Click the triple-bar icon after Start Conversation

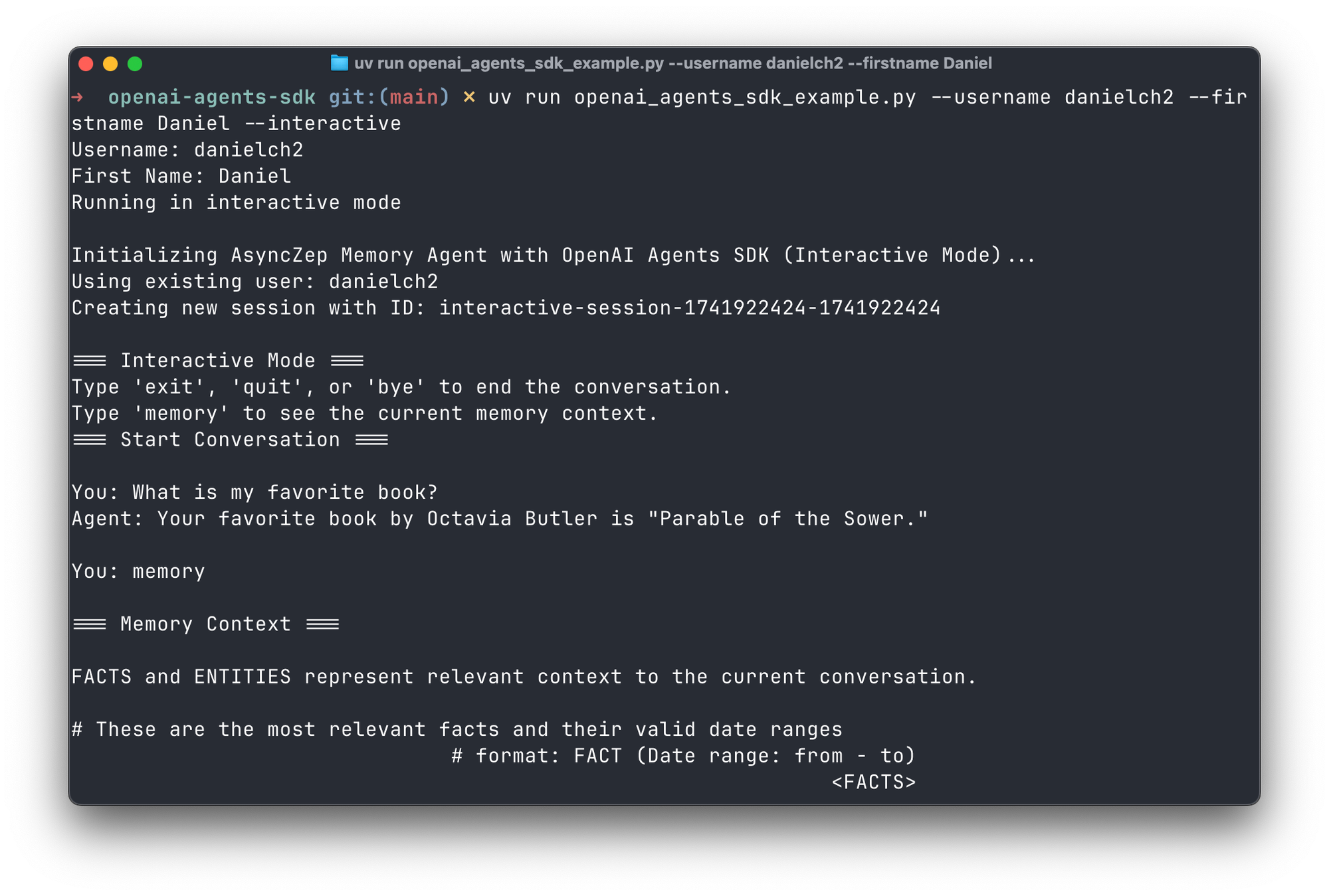click(x=372, y=439)
